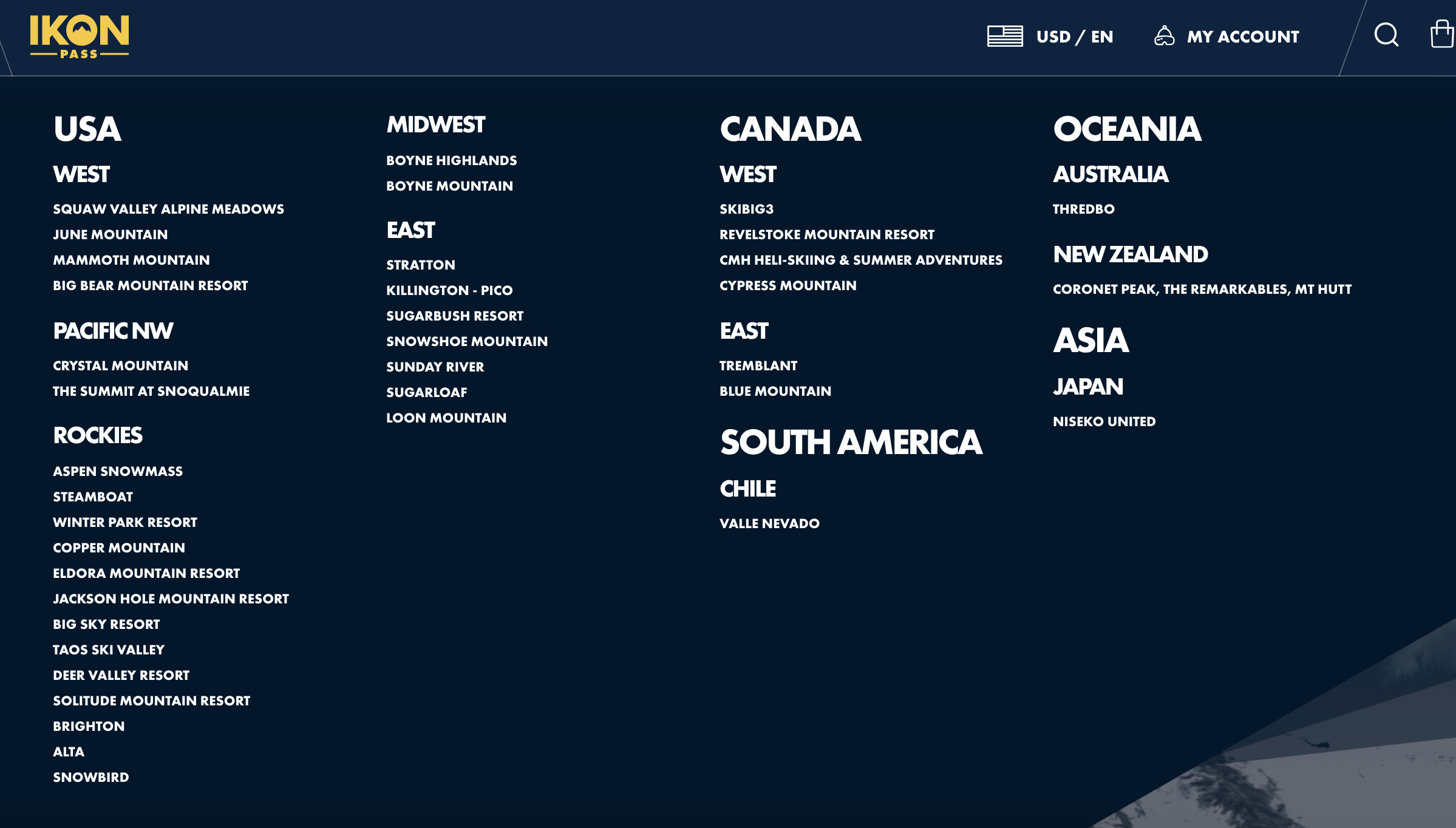Screen dimensions: 1456x828
Task: Click the Australia subheading
Action: (x=1111, y=175)
